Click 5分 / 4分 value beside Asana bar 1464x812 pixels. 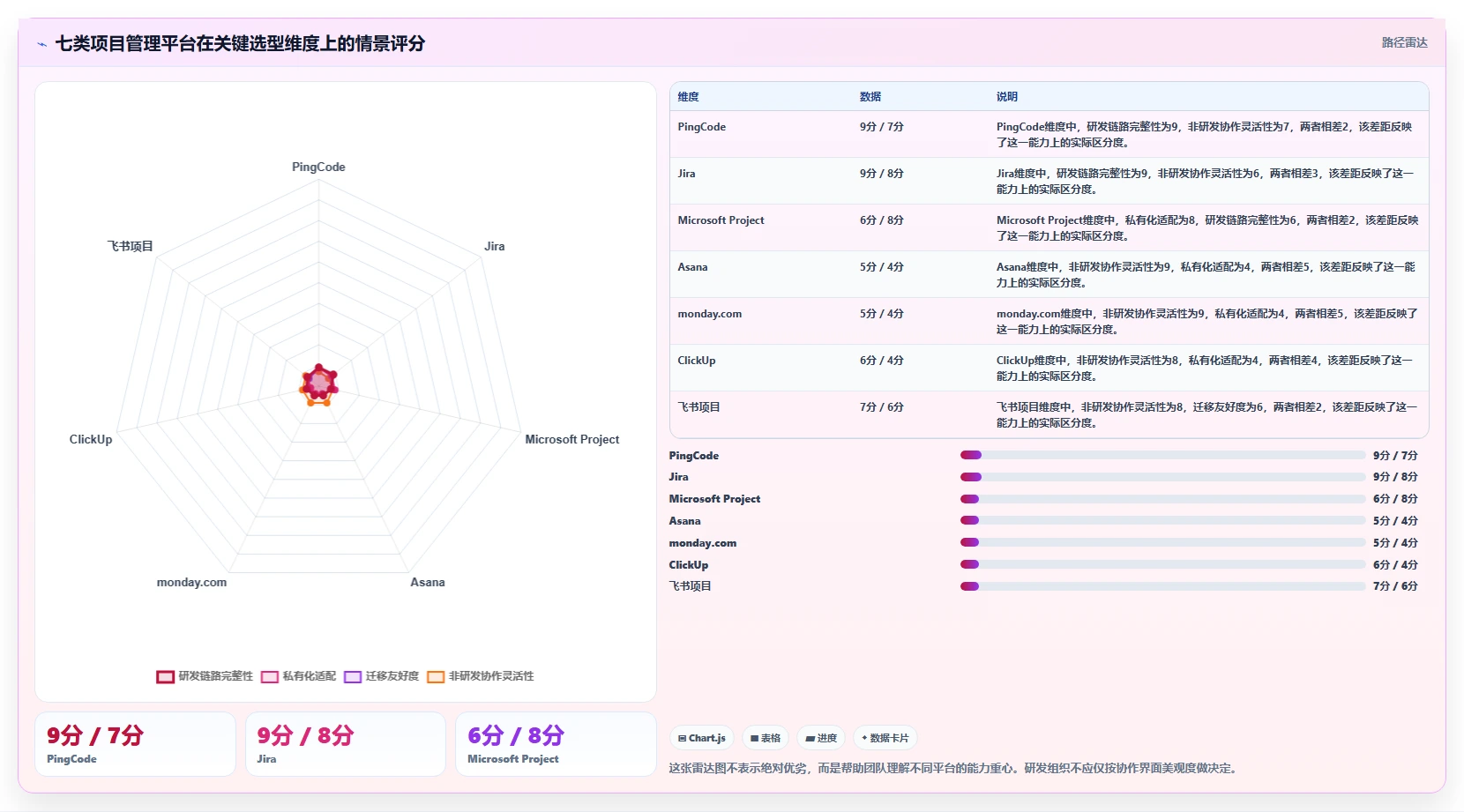[x=1395, y=521]
